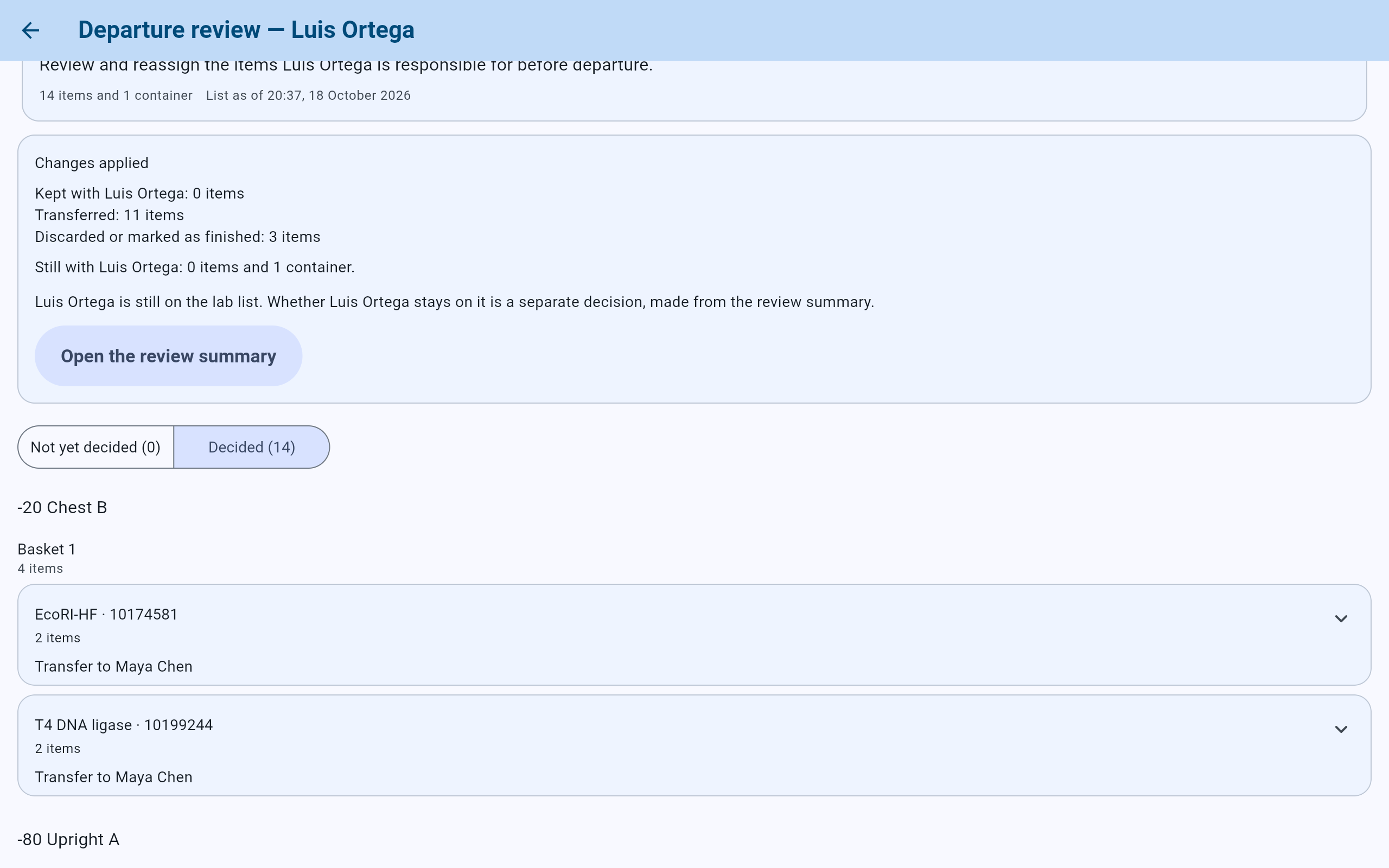1389x868 pixels.
Task: Click 'Transferred: 11 items' line
Action: 110,215
